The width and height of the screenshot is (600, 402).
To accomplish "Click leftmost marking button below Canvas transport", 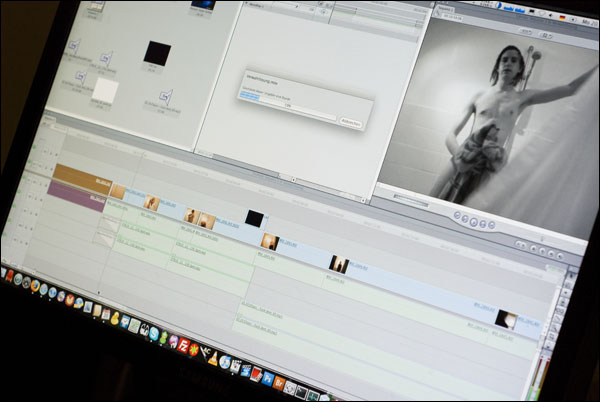I will pyautogui.click(x=520, y=244).
